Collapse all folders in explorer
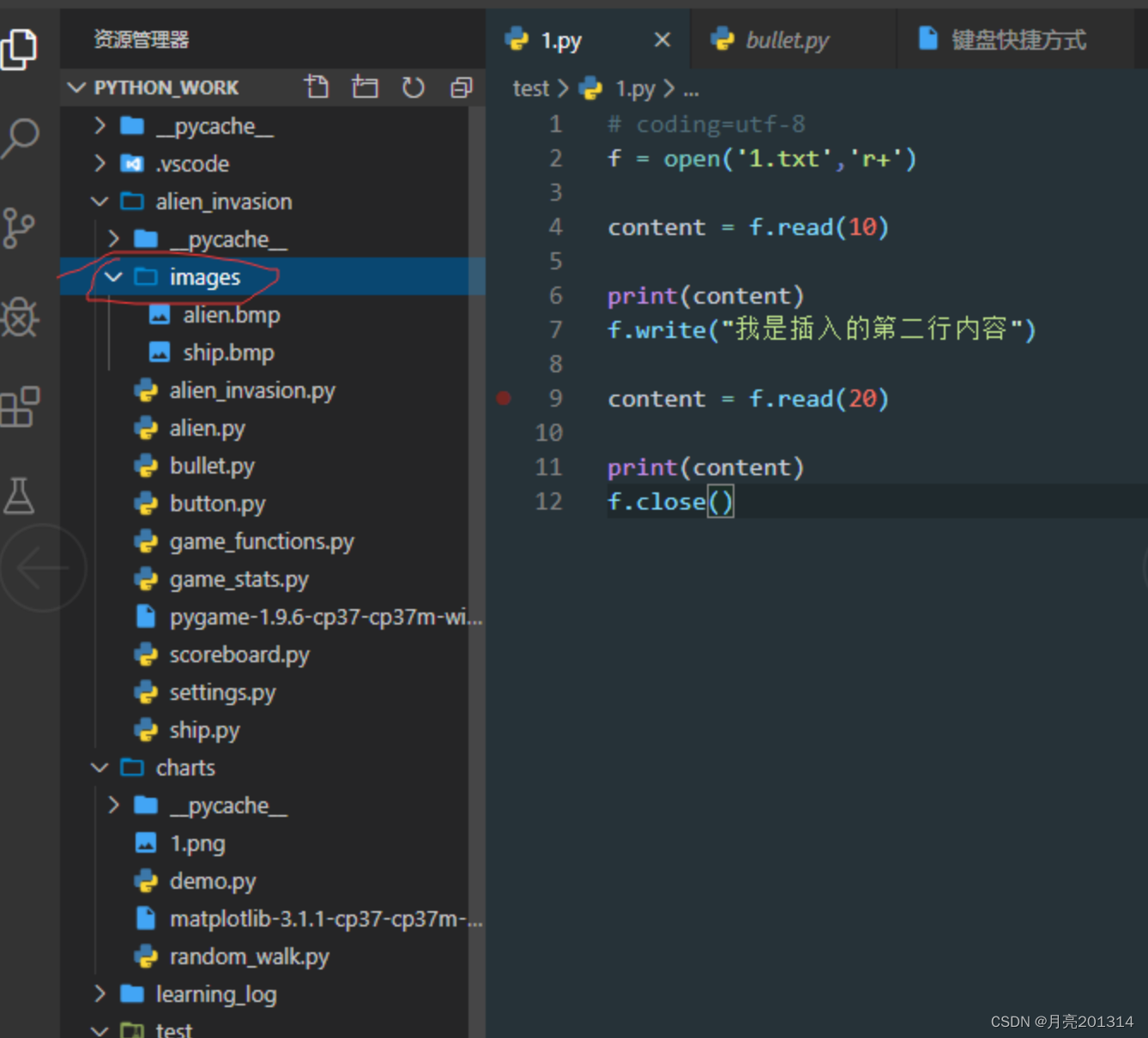The width and height of the screenshot is (1148, 1038). pyautogui.click(x=462, y=87)
